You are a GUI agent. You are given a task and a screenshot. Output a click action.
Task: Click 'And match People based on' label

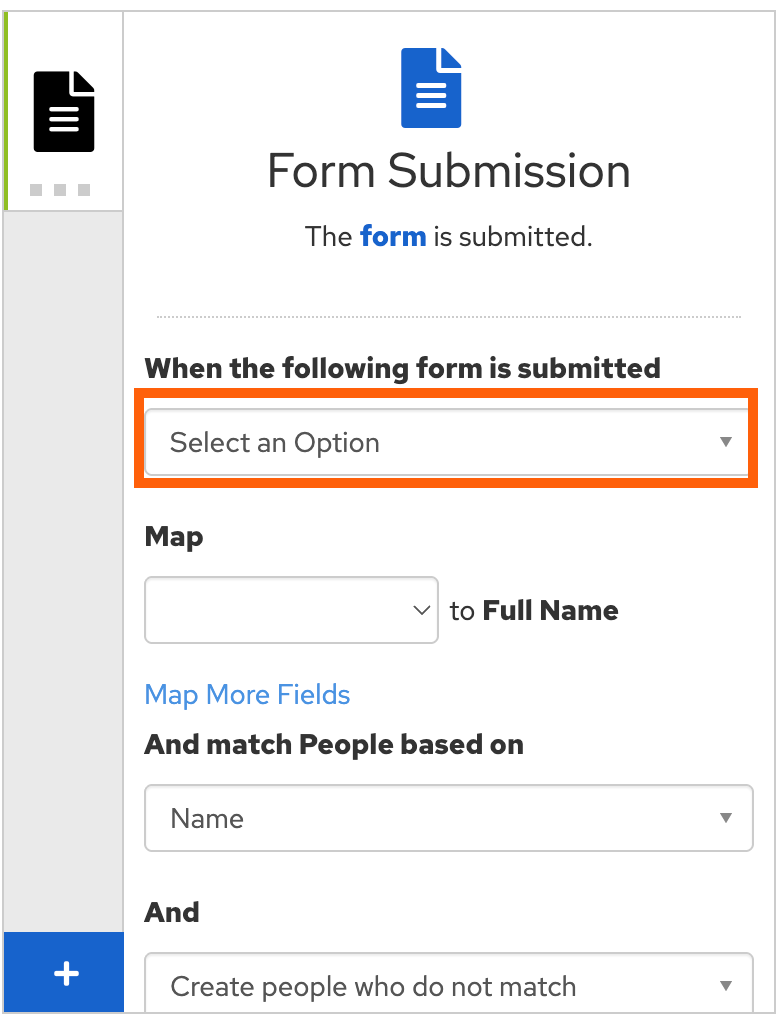[334, 745]
